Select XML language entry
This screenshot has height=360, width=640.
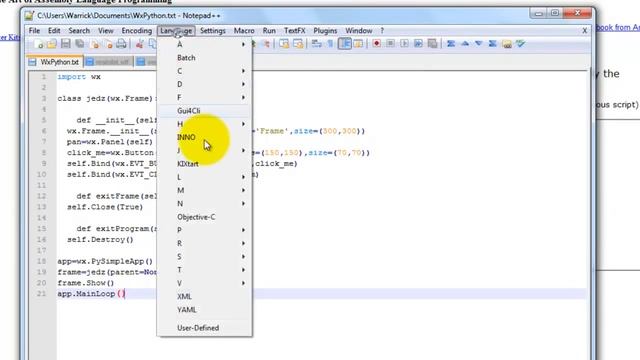(x=204, y=296)
